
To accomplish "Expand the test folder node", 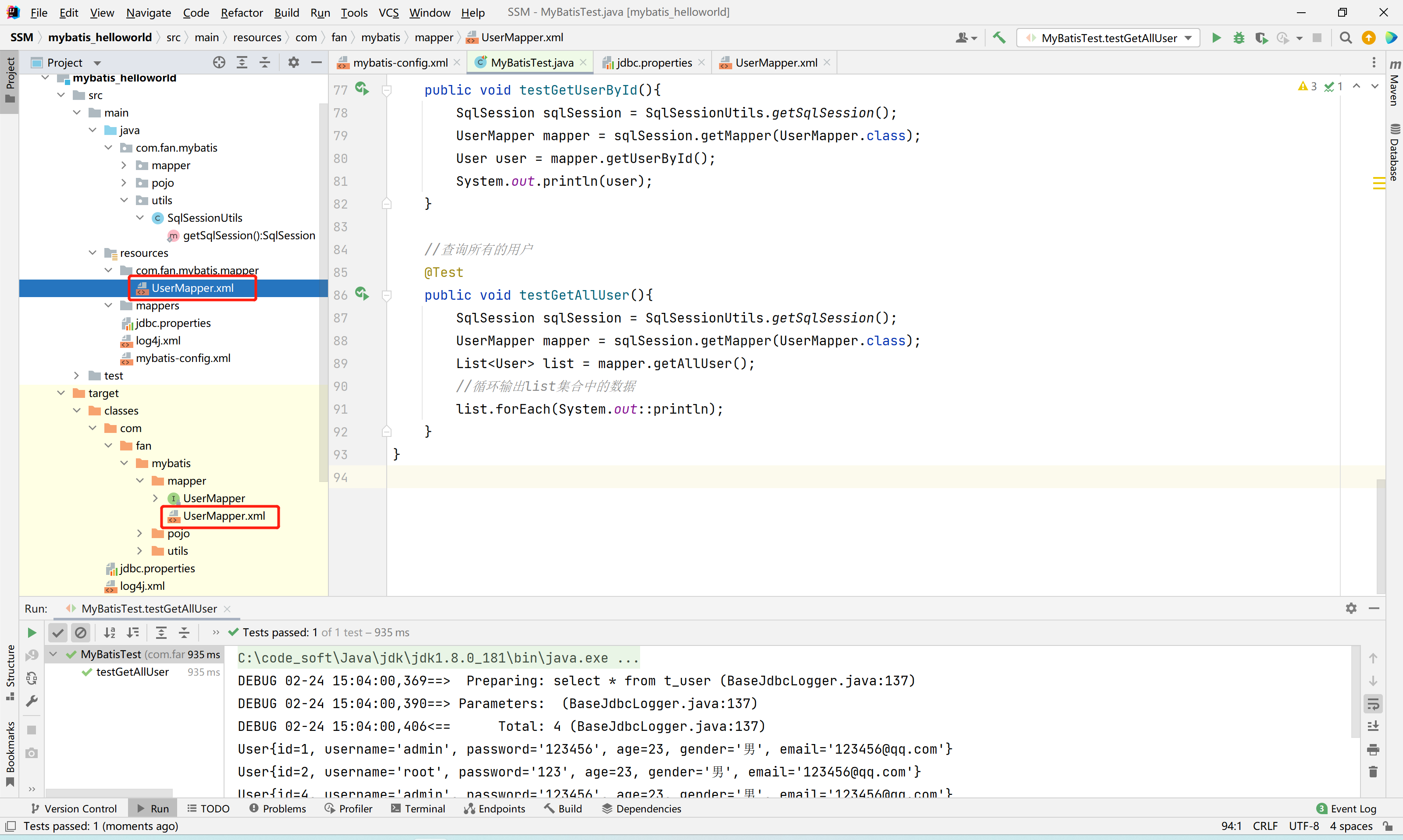I will (77, 375).
